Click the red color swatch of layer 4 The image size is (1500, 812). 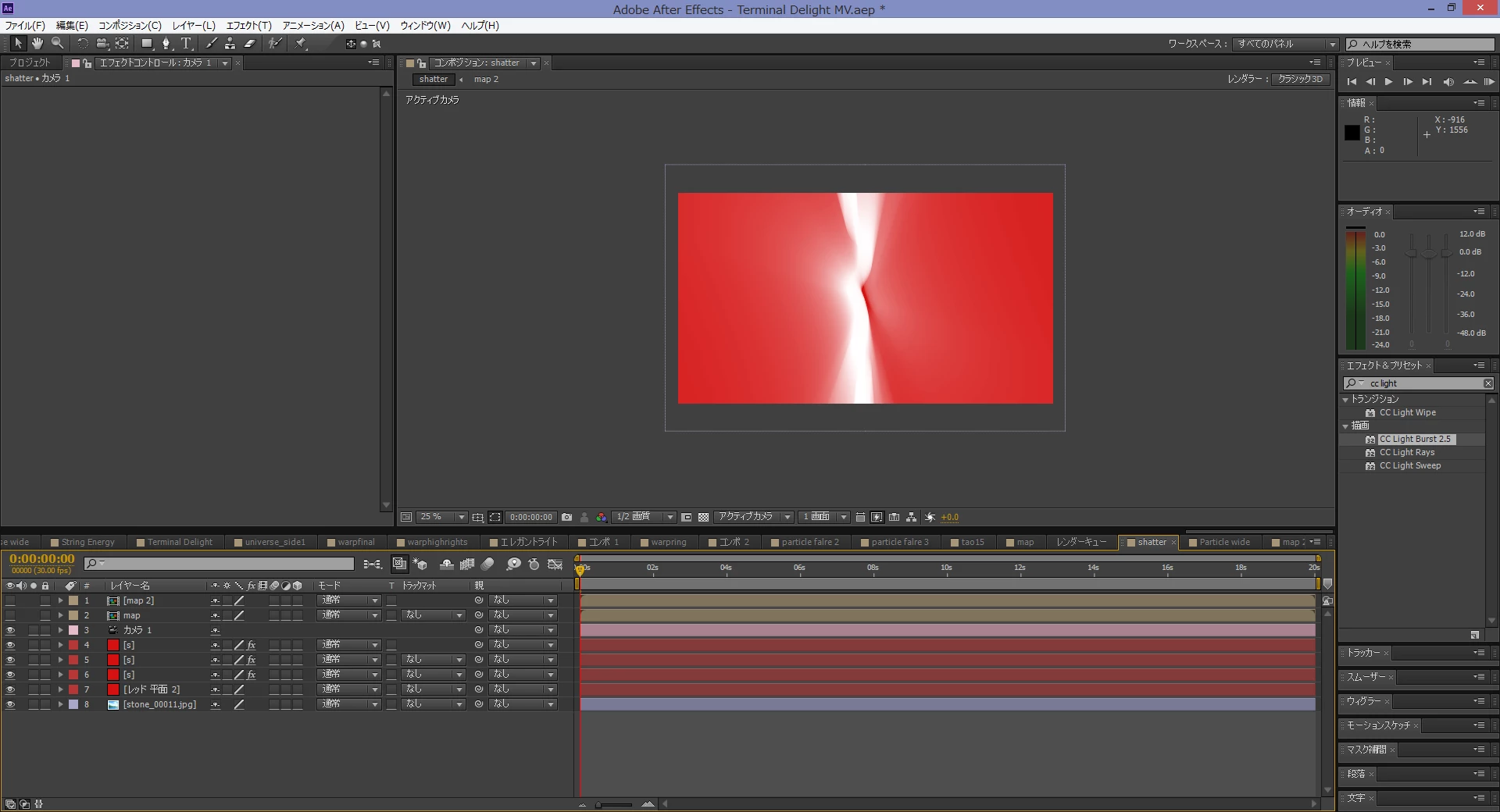[x=113, y=645]
